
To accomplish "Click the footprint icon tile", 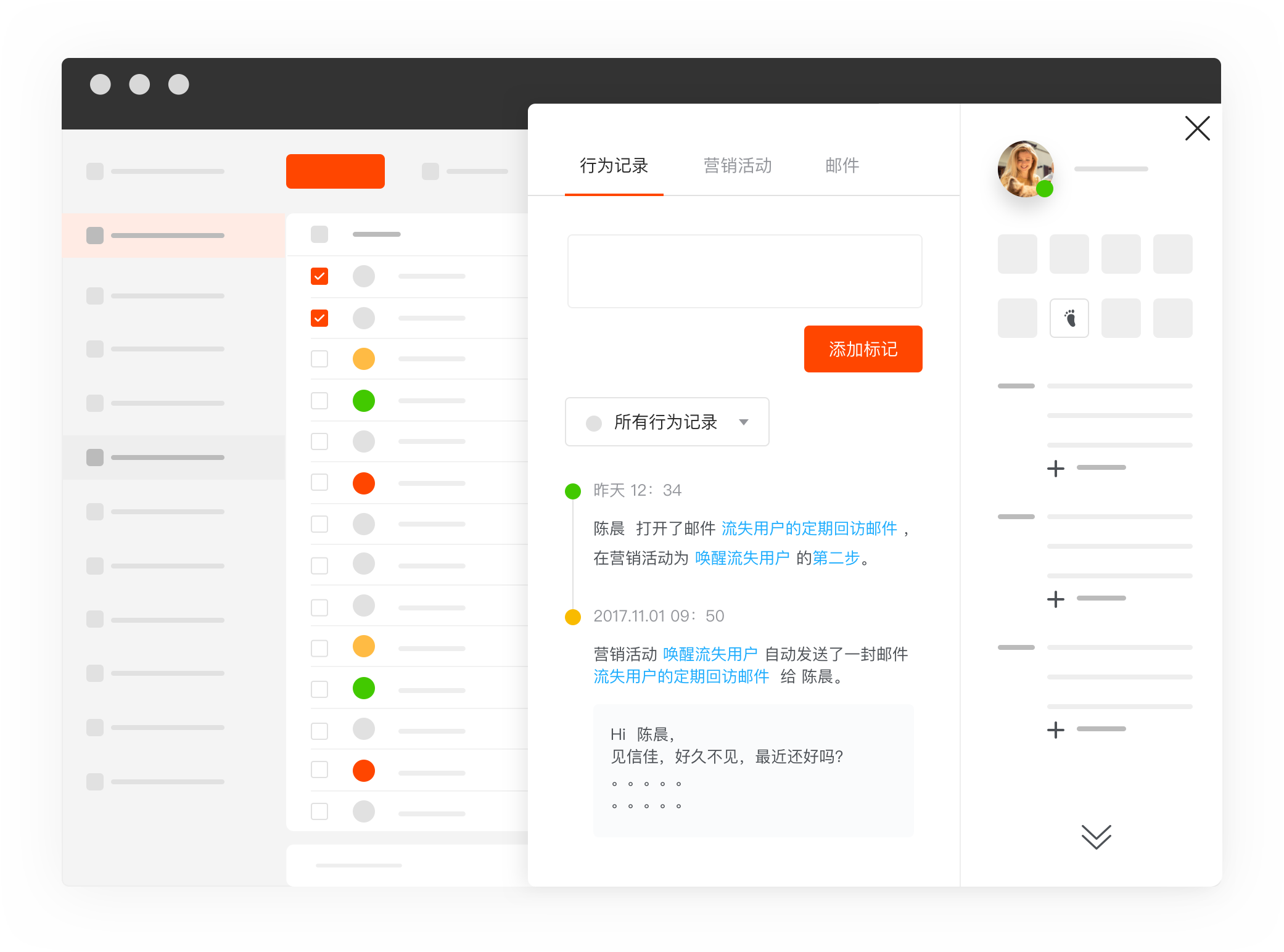I will coord(1069,318).
